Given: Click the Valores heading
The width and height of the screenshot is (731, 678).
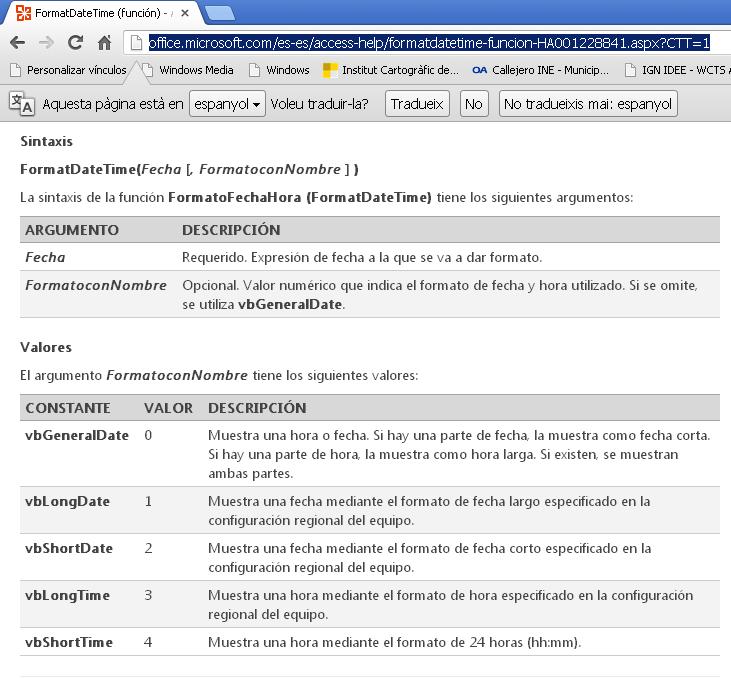Looking at the screenshot, I should 46,347.
